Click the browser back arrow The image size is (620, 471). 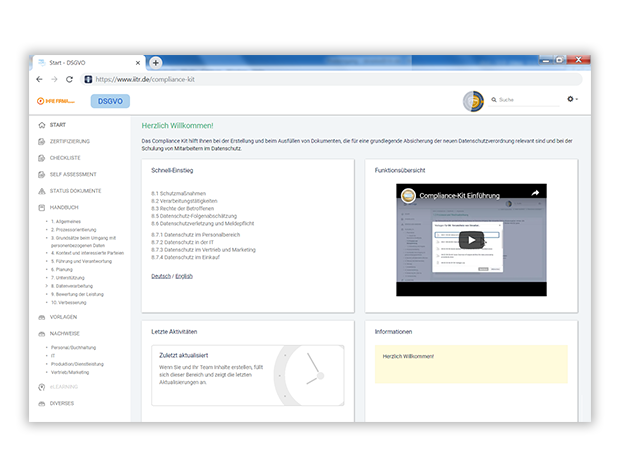40,79
